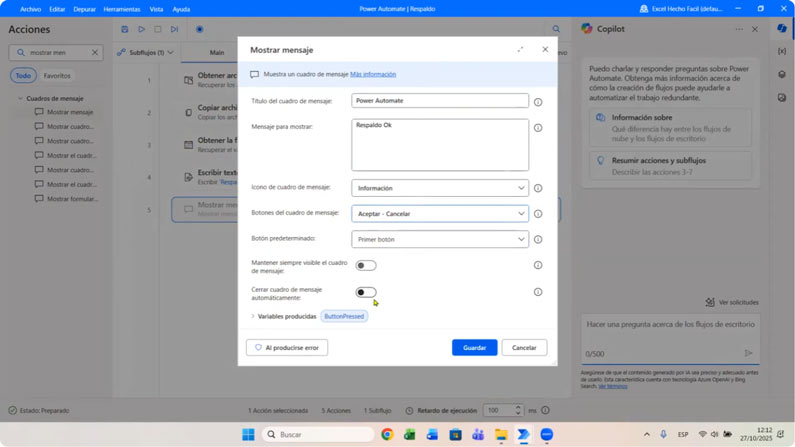The image size is (795, 447).
Task: Show info for Cerrar cuadro automáticamente
Action: [538, 292]
